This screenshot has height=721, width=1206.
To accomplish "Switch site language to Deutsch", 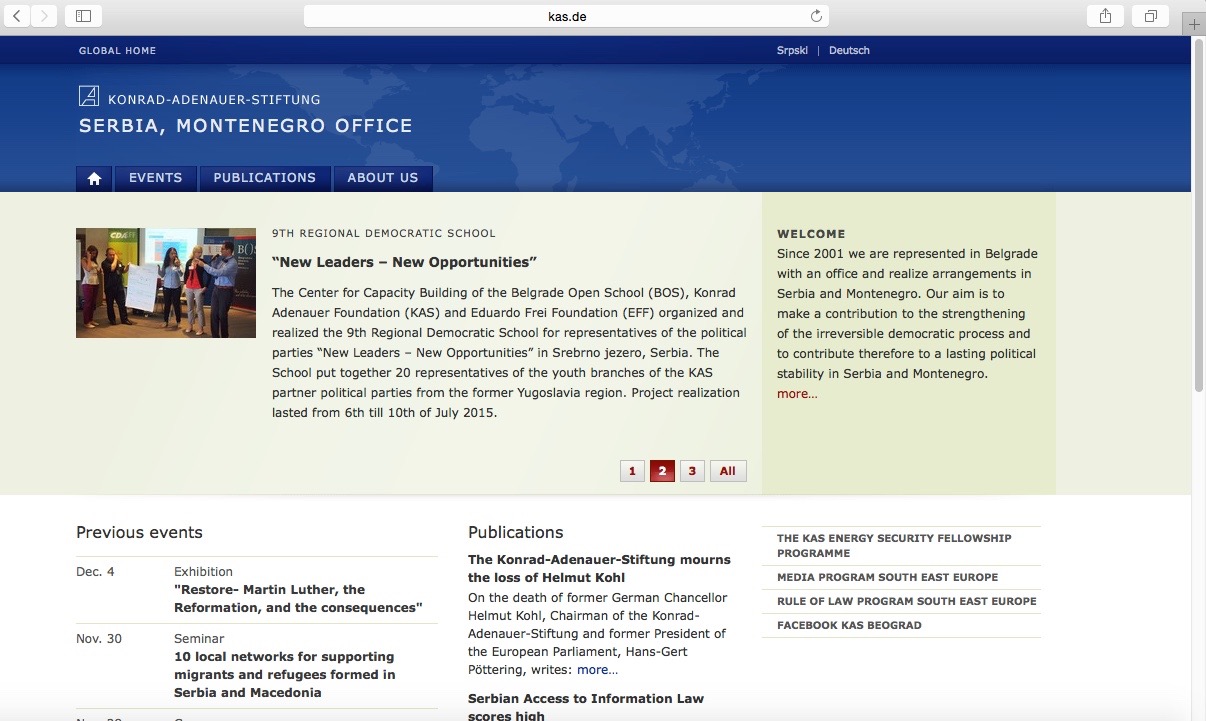I will tap(849, 51).
